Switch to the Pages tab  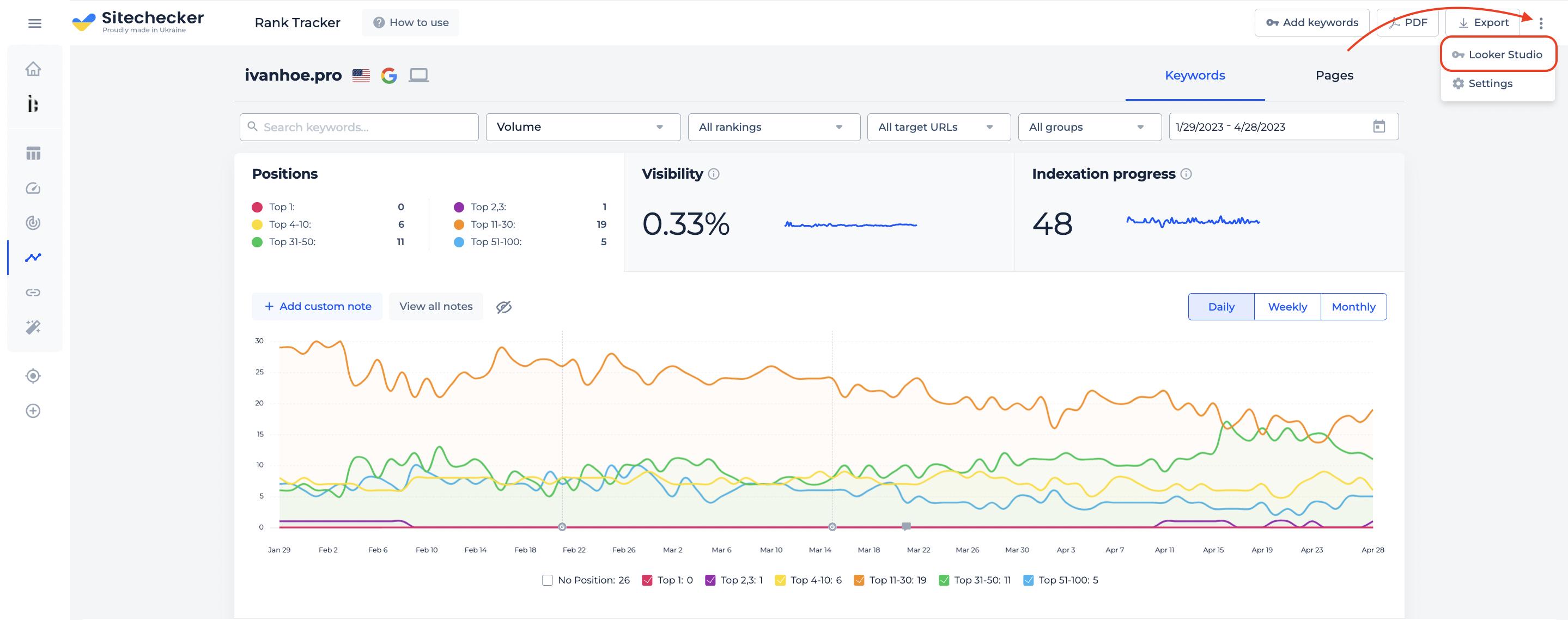(x=1334, y=75)
